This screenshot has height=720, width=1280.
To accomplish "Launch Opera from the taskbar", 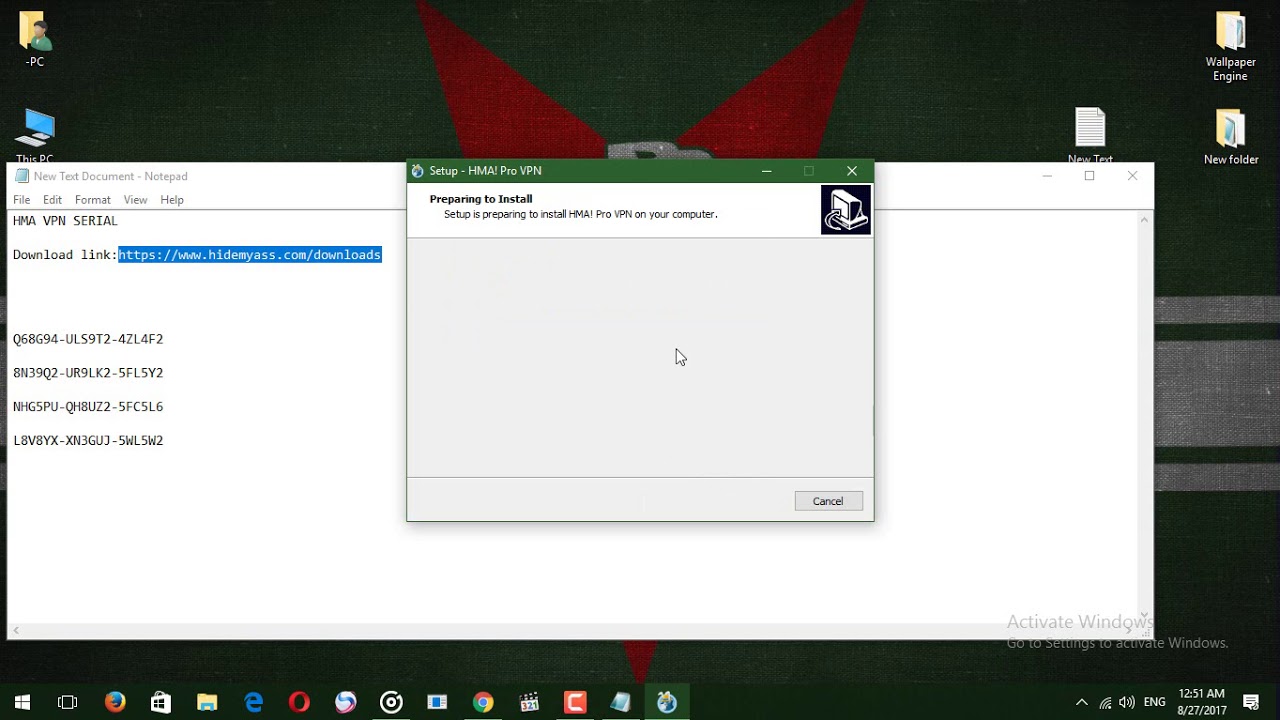I will coord(299,703).
